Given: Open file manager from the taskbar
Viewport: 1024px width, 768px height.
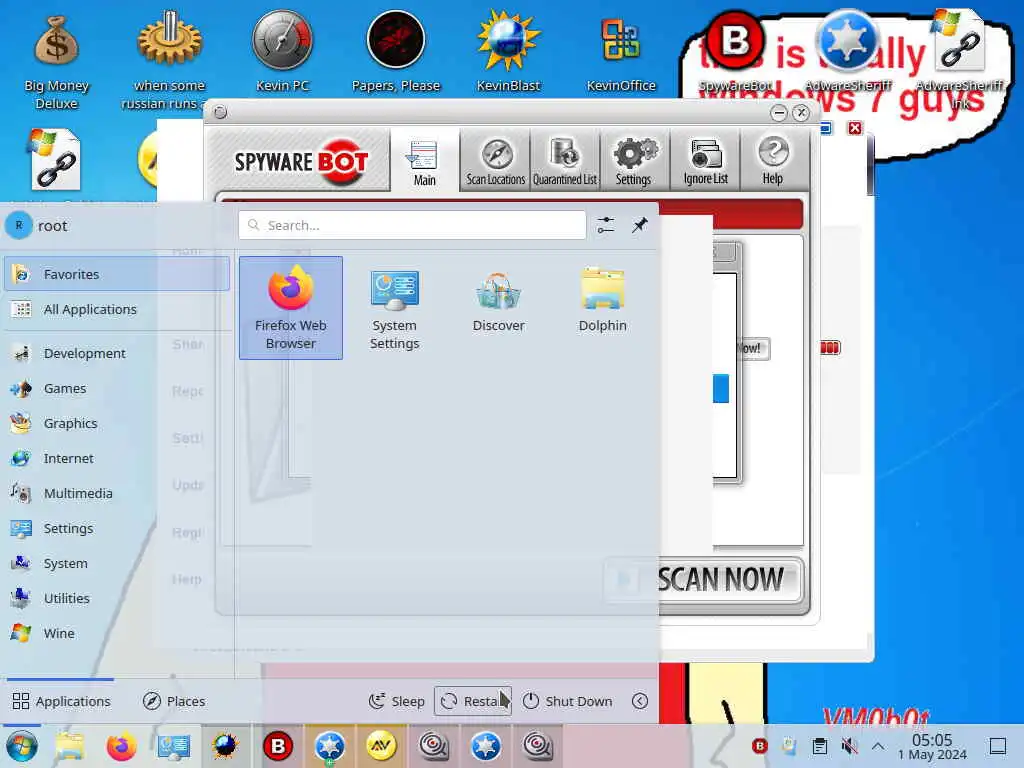Looking at the screenshot, I should point(70,746).
